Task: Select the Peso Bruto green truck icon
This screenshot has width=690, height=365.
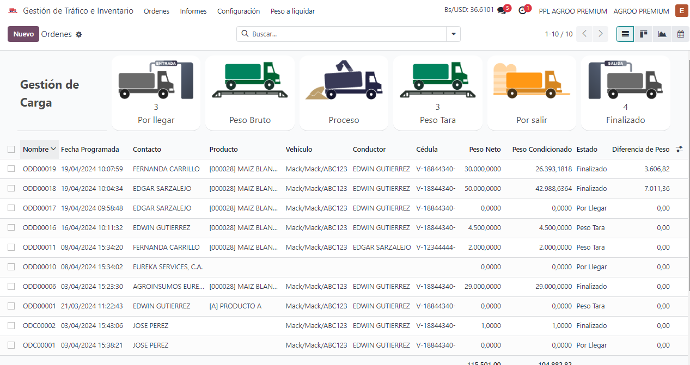Action: (x=250, y=80)
